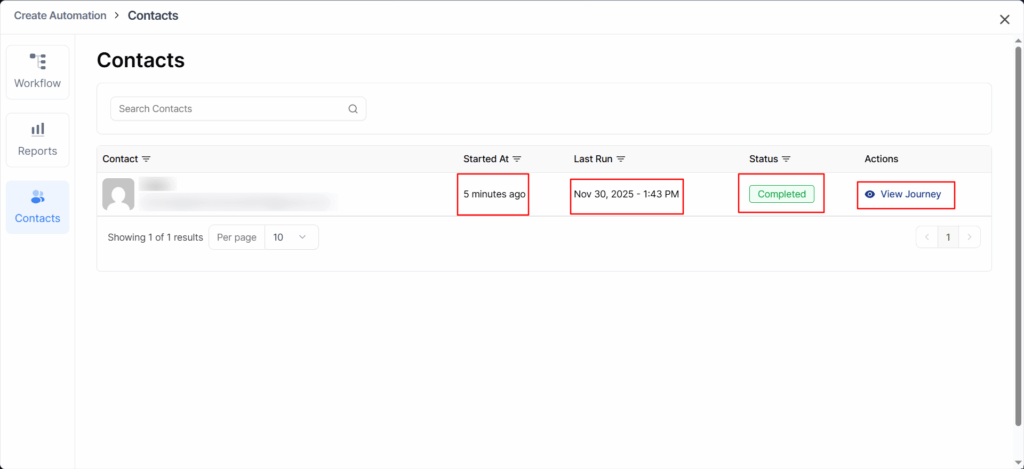This screenshot has width=1024, height=469.
Task: Click the View Journey eye icon
Action: point(870,194)
